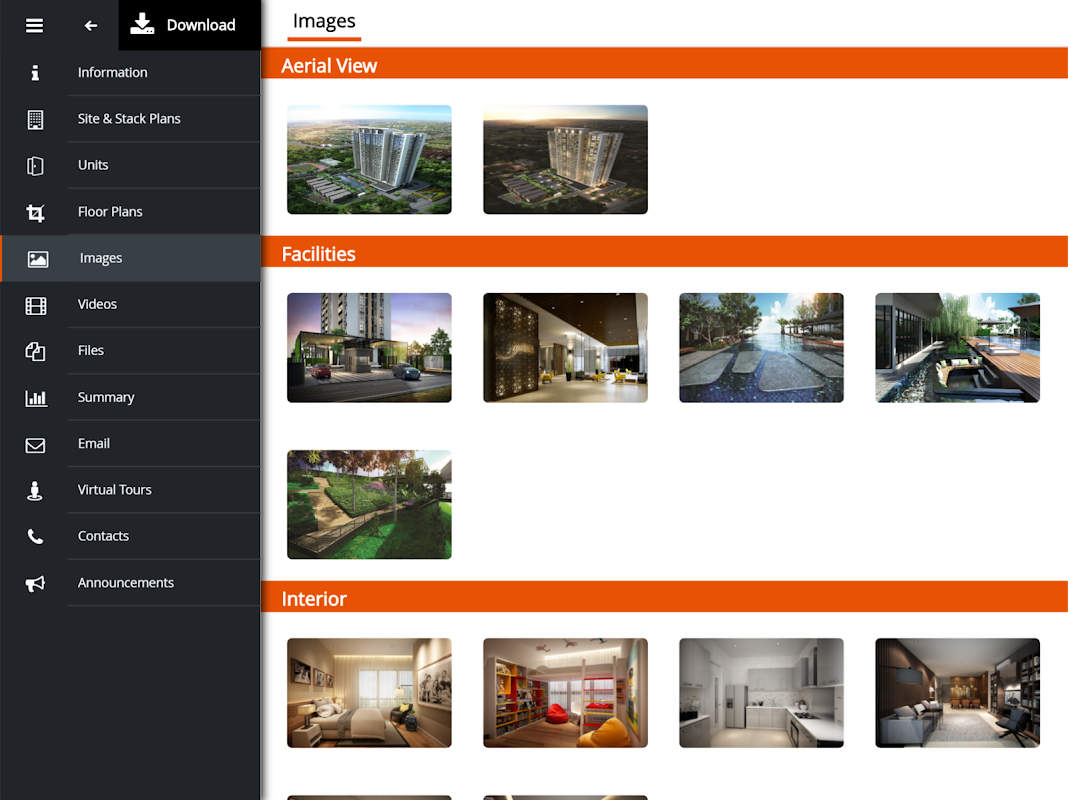Select the Units menu entry
This screenshot has height=800, width=1068.
tap(93, 165)
